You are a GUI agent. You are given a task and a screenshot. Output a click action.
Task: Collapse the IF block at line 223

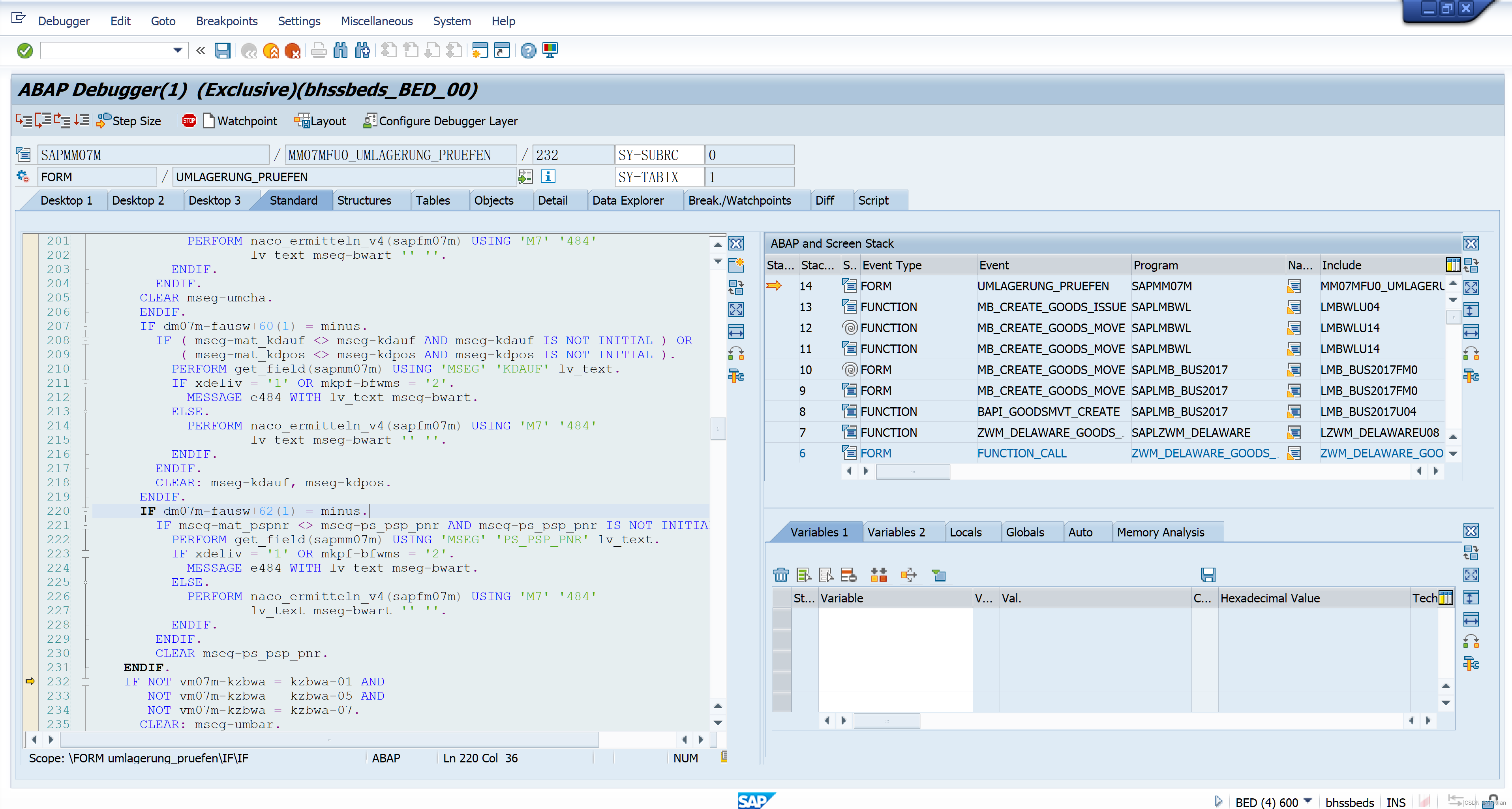[x=85, y=553]
